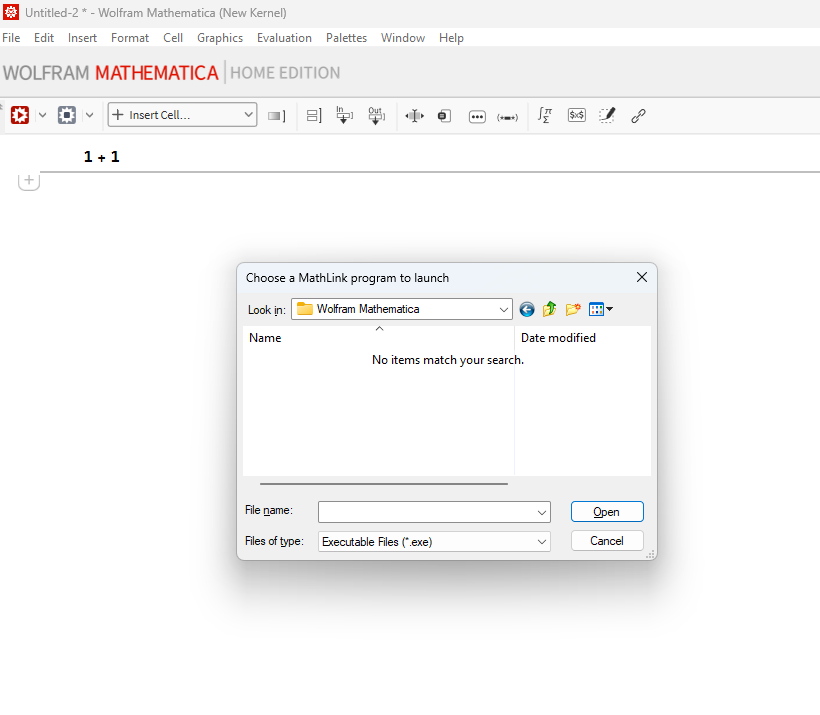
Task: Open the Format menu
Action: tap(130, 38)
